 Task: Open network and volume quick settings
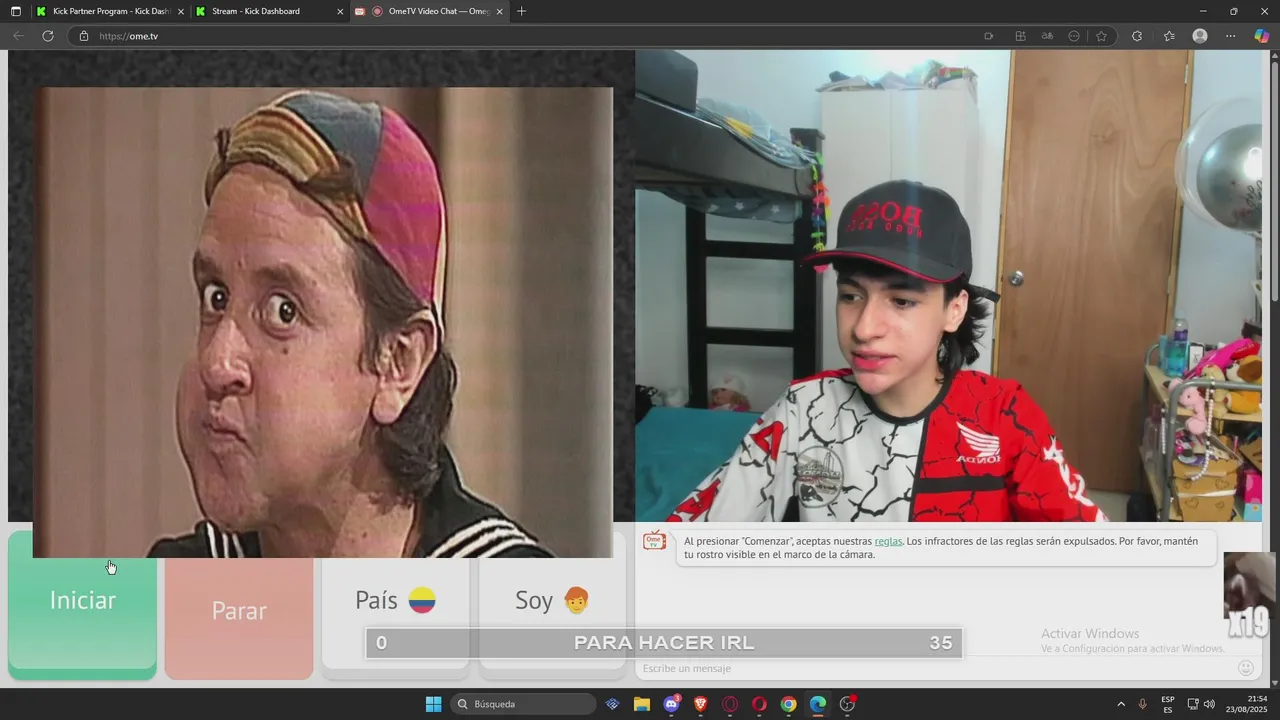[x=1201, y=704]
